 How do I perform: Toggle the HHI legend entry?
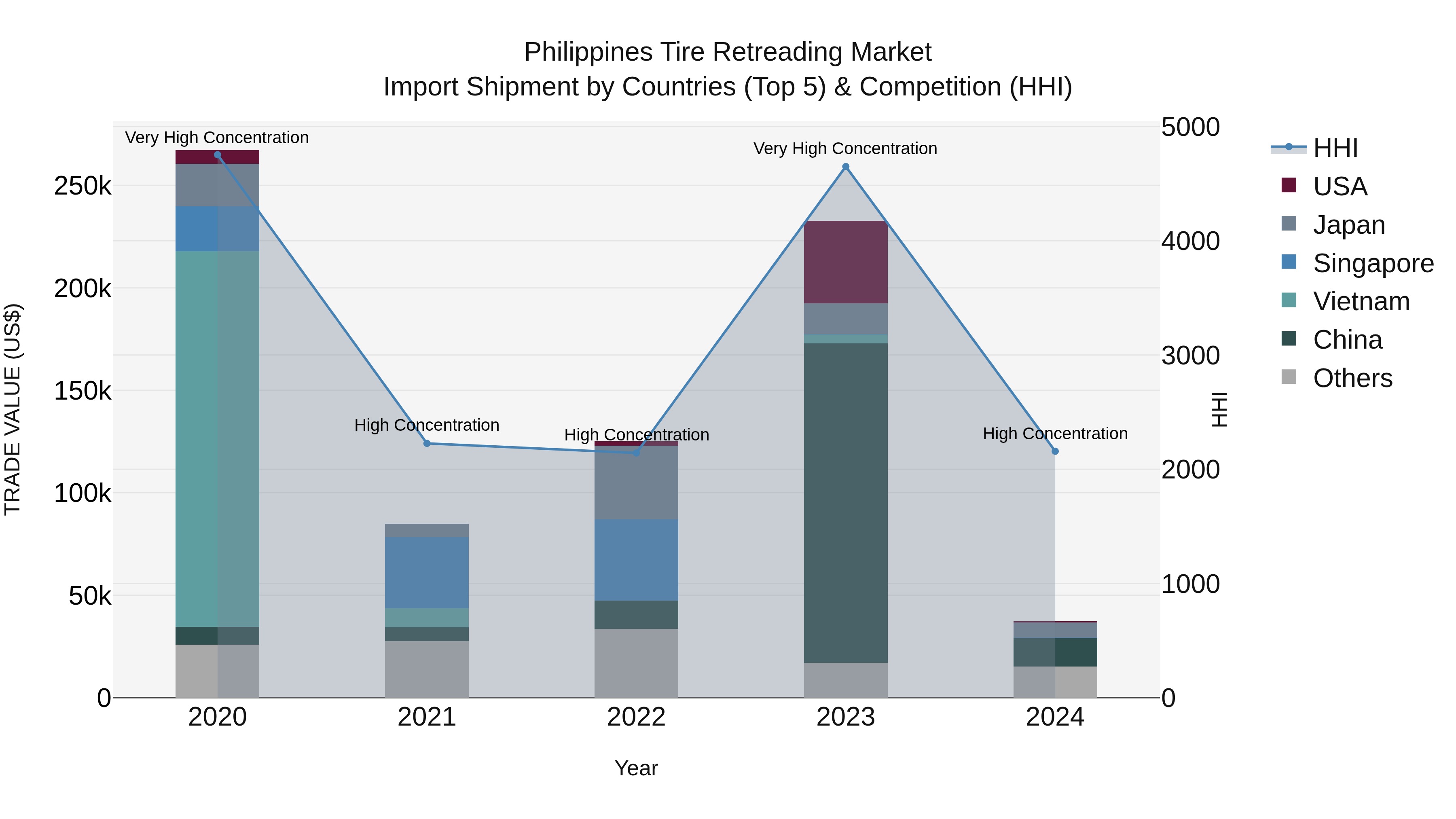(x=1314, y=148)
